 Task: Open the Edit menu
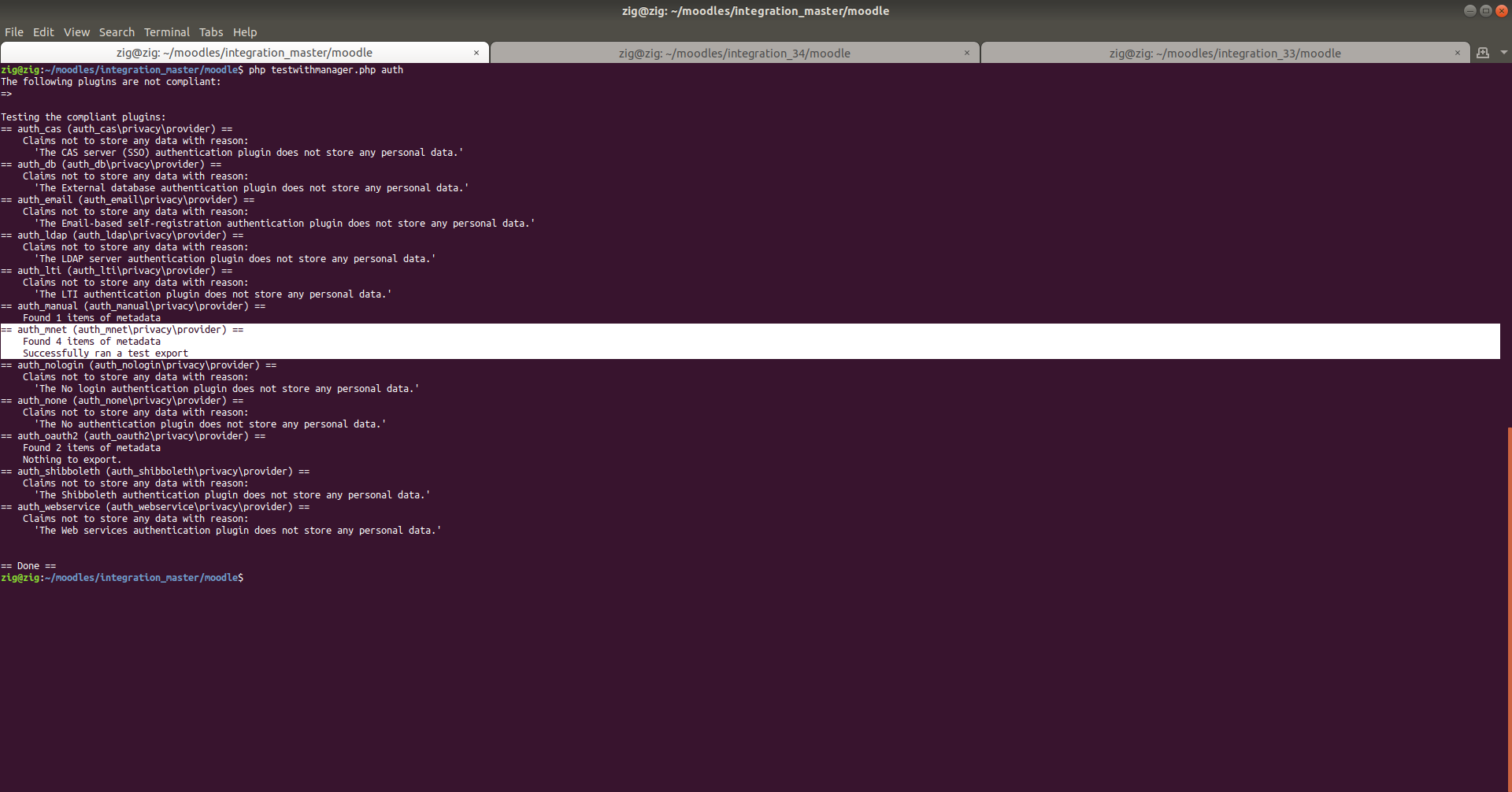[x=43, y=32]
